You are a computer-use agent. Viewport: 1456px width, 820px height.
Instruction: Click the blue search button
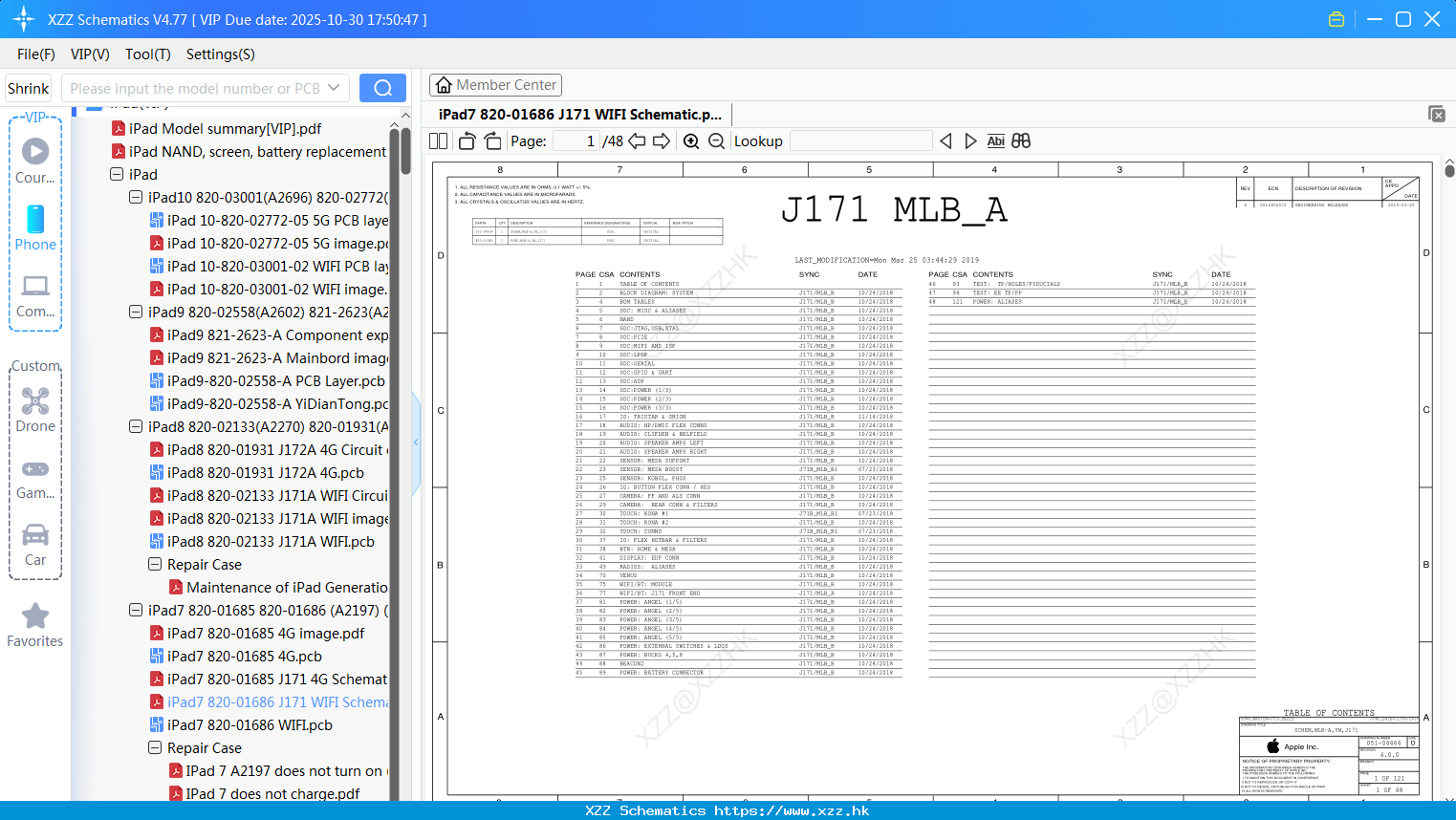pyautogui.click(x=382, y=88)
